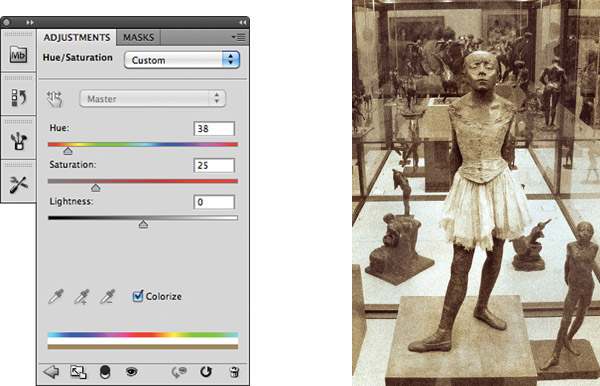
Task: Click the Hue: label
Action: (x=59, y=128)
